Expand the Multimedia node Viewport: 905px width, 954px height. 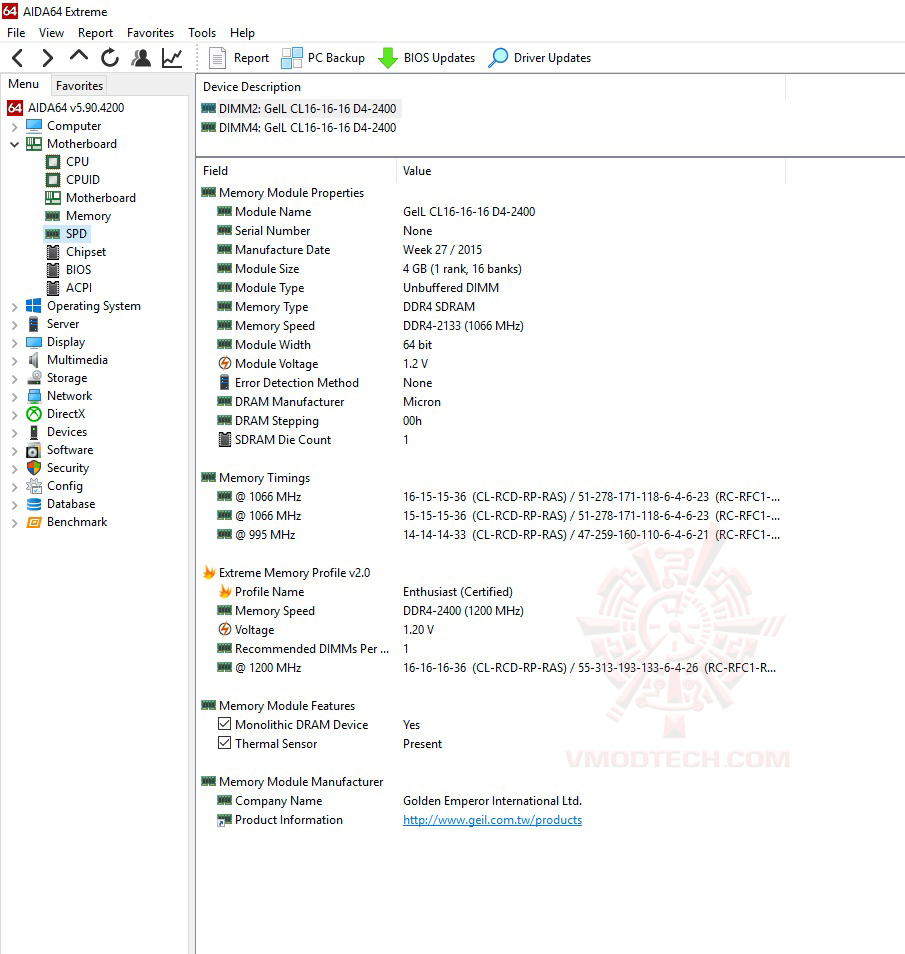15,361
